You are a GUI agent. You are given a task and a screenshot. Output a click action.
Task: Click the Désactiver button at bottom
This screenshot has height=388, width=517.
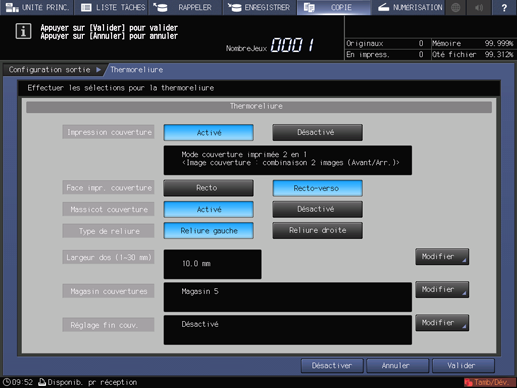pyautogui.click(x=332, y=366)
